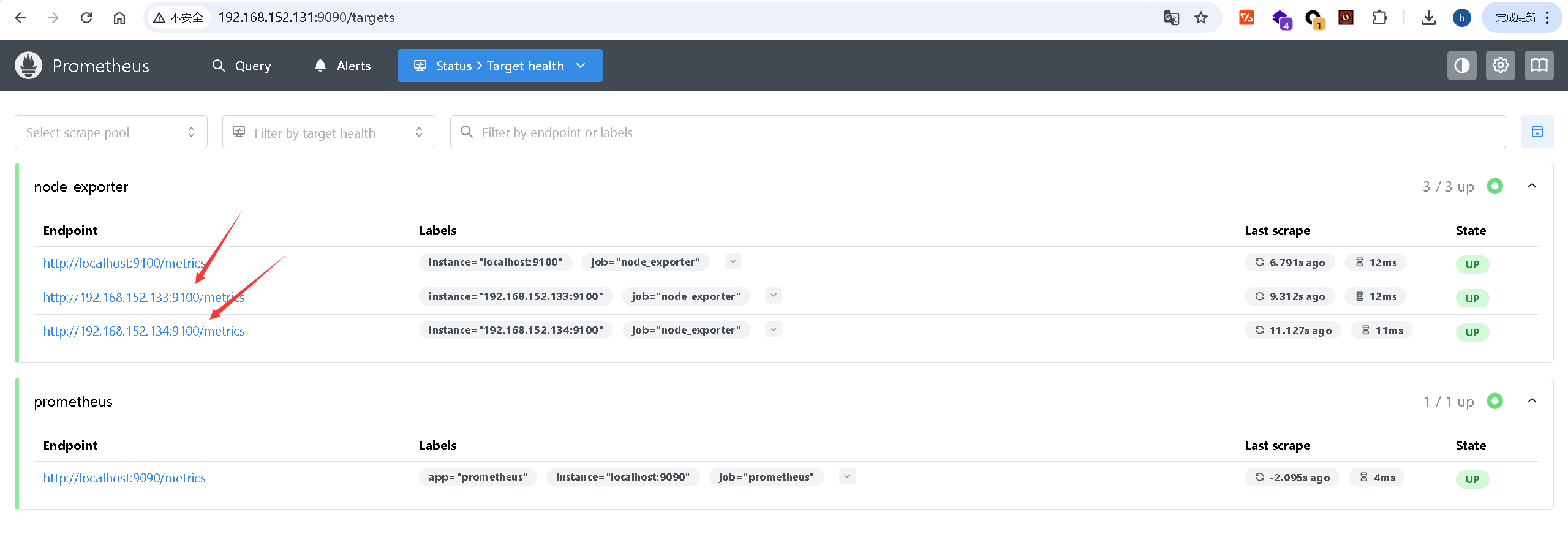Open browser three-dot menu
The width and height of the screenshot is (1568, 559).
pos(1548,18)
